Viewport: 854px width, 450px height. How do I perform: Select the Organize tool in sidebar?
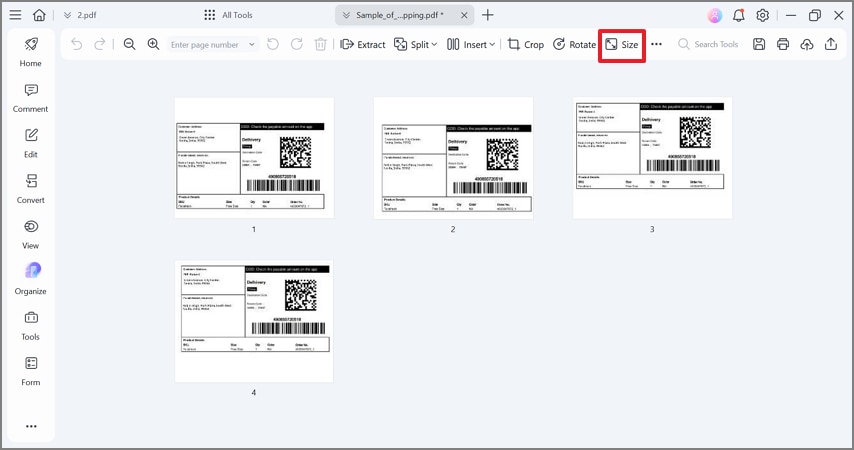pos(30,280)
